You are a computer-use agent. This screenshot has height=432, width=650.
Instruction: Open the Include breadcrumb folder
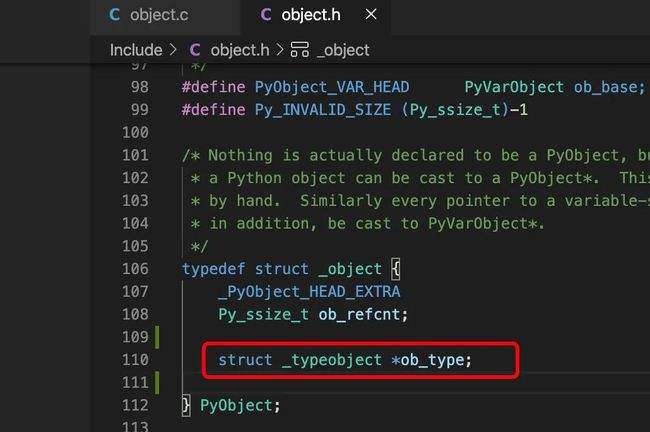(136, 50)
